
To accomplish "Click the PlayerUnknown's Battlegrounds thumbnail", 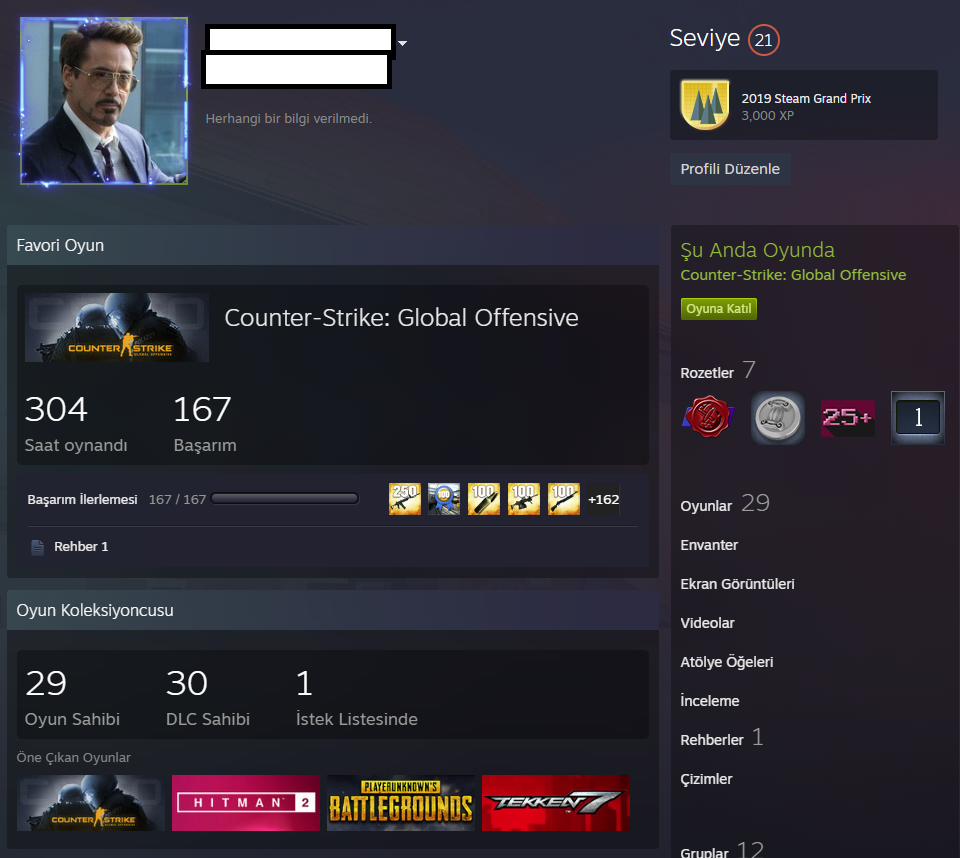I will 400,803.
